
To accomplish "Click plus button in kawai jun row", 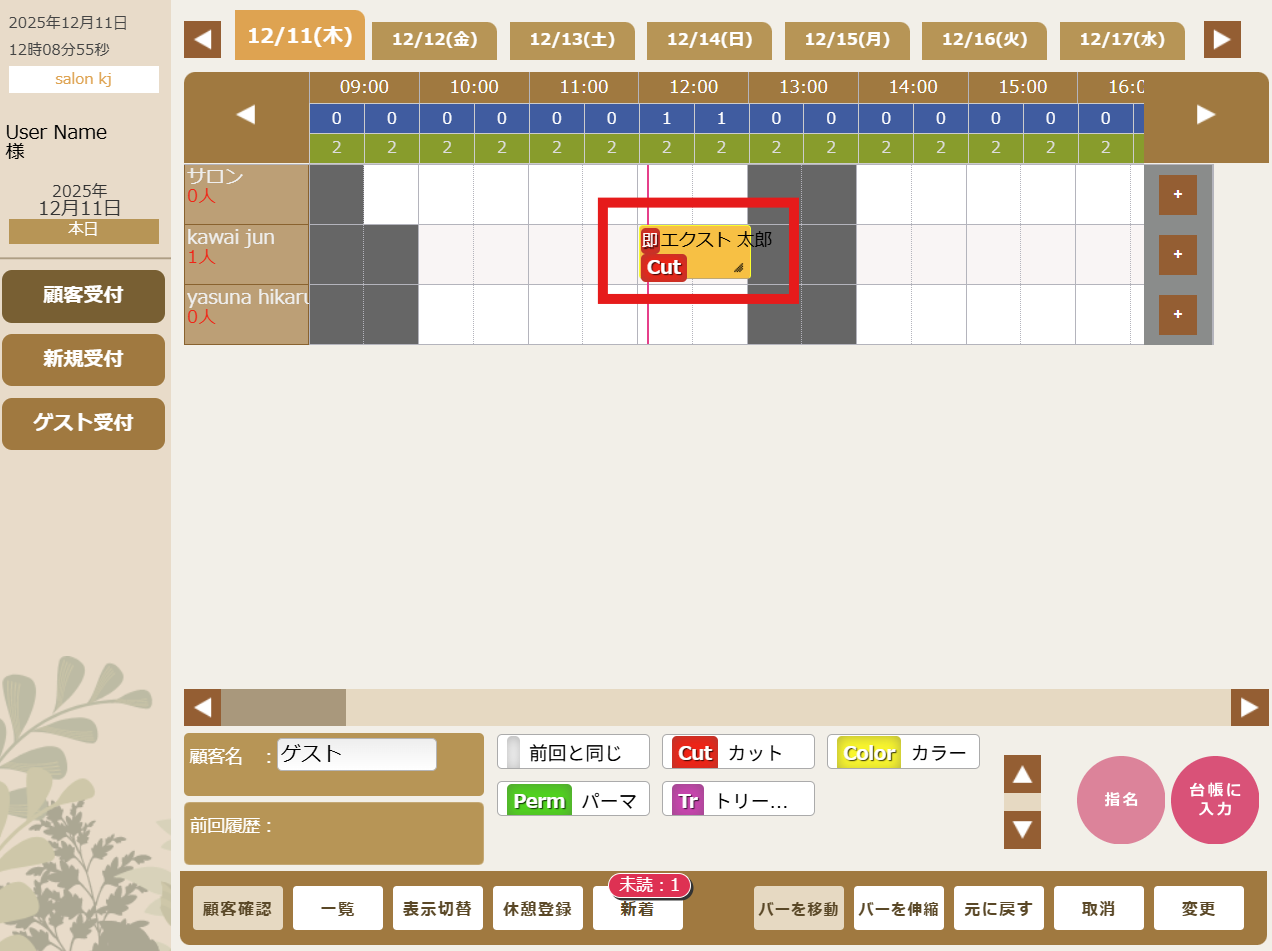I will click(1177, 255).
